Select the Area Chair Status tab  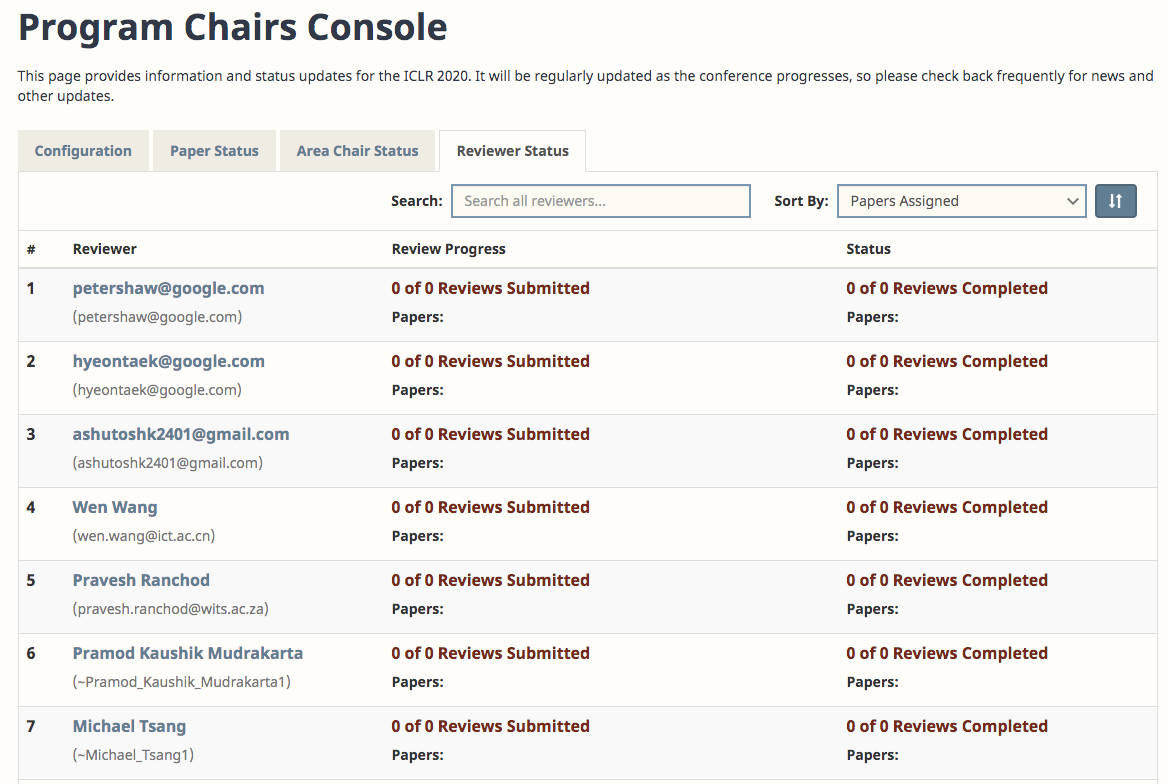(x=357, y=150)
